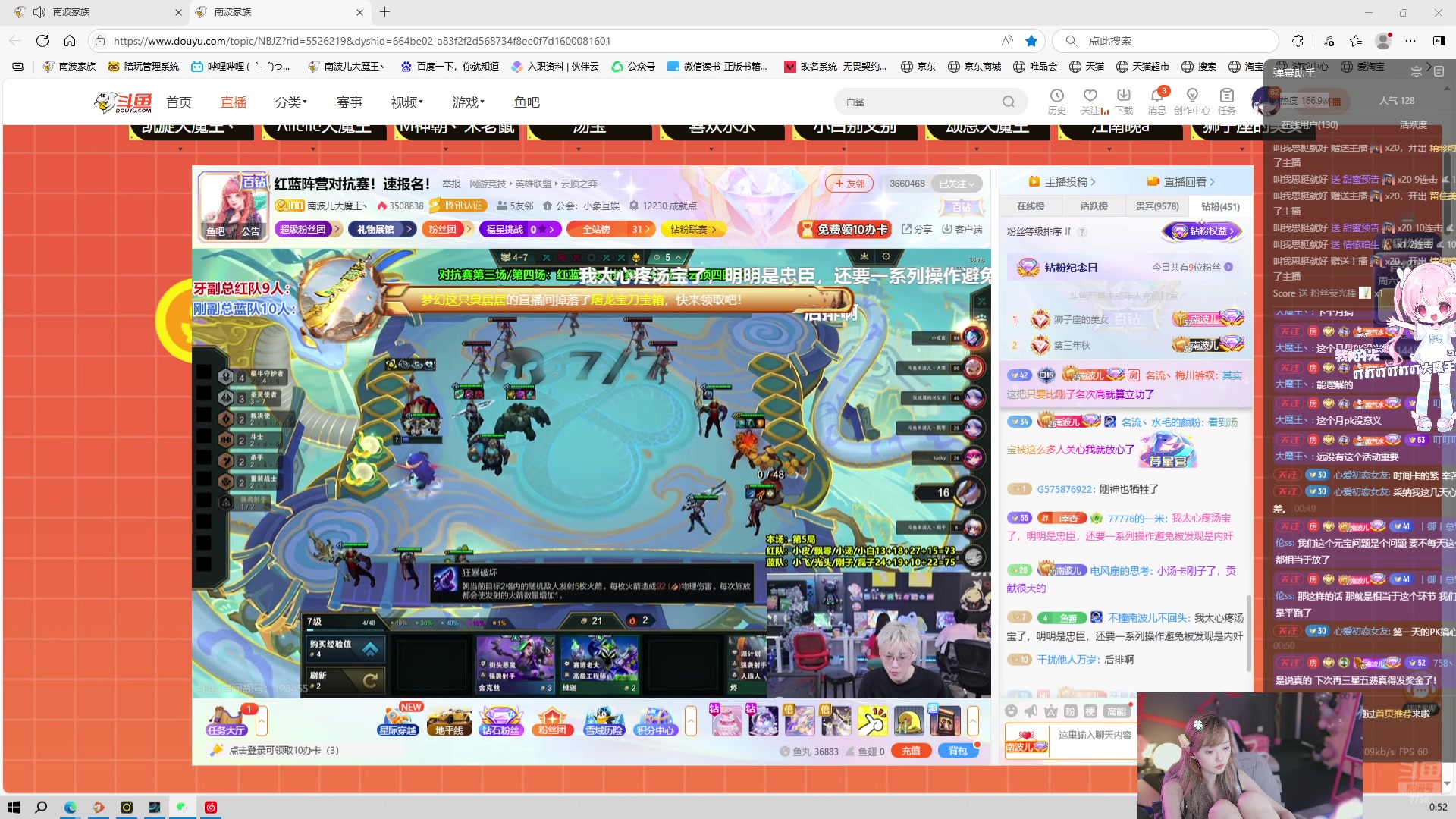
Task: Go to 首页 in top navigation
Action: click(179, 102)
